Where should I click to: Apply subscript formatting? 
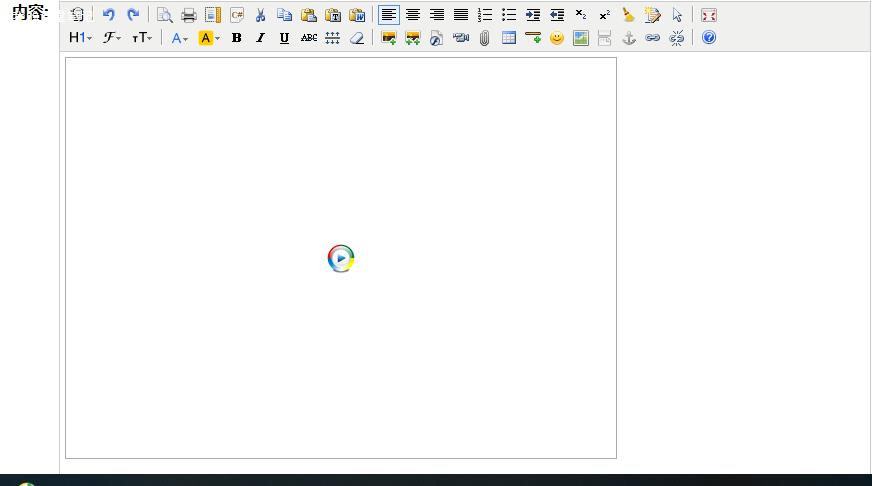click(581, 15)
